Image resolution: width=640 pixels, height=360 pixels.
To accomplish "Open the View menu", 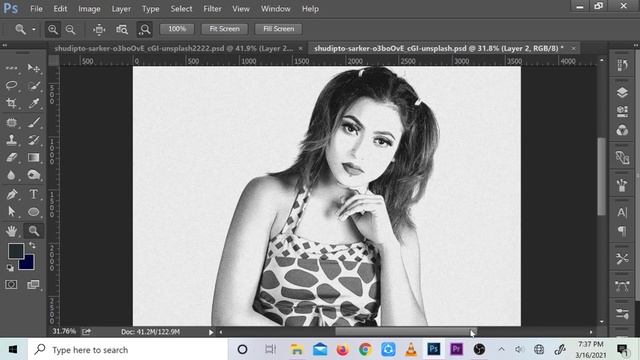I will [241, 9].
